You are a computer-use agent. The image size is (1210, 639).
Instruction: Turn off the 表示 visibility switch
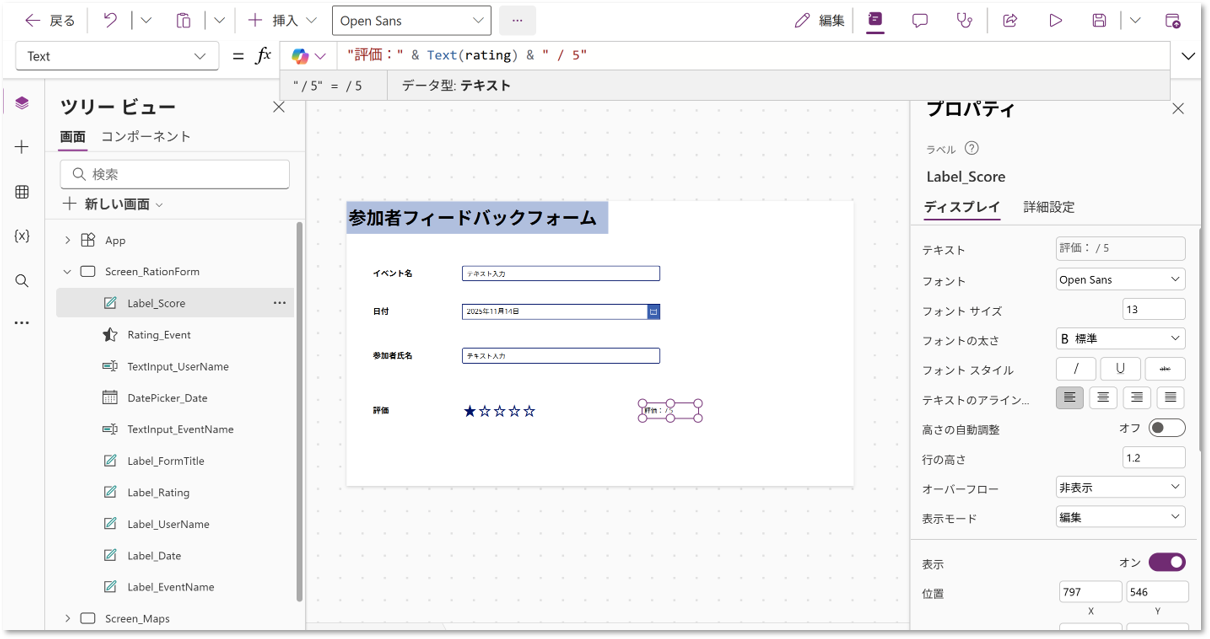pyautogui.click(x=1166, y=562)
